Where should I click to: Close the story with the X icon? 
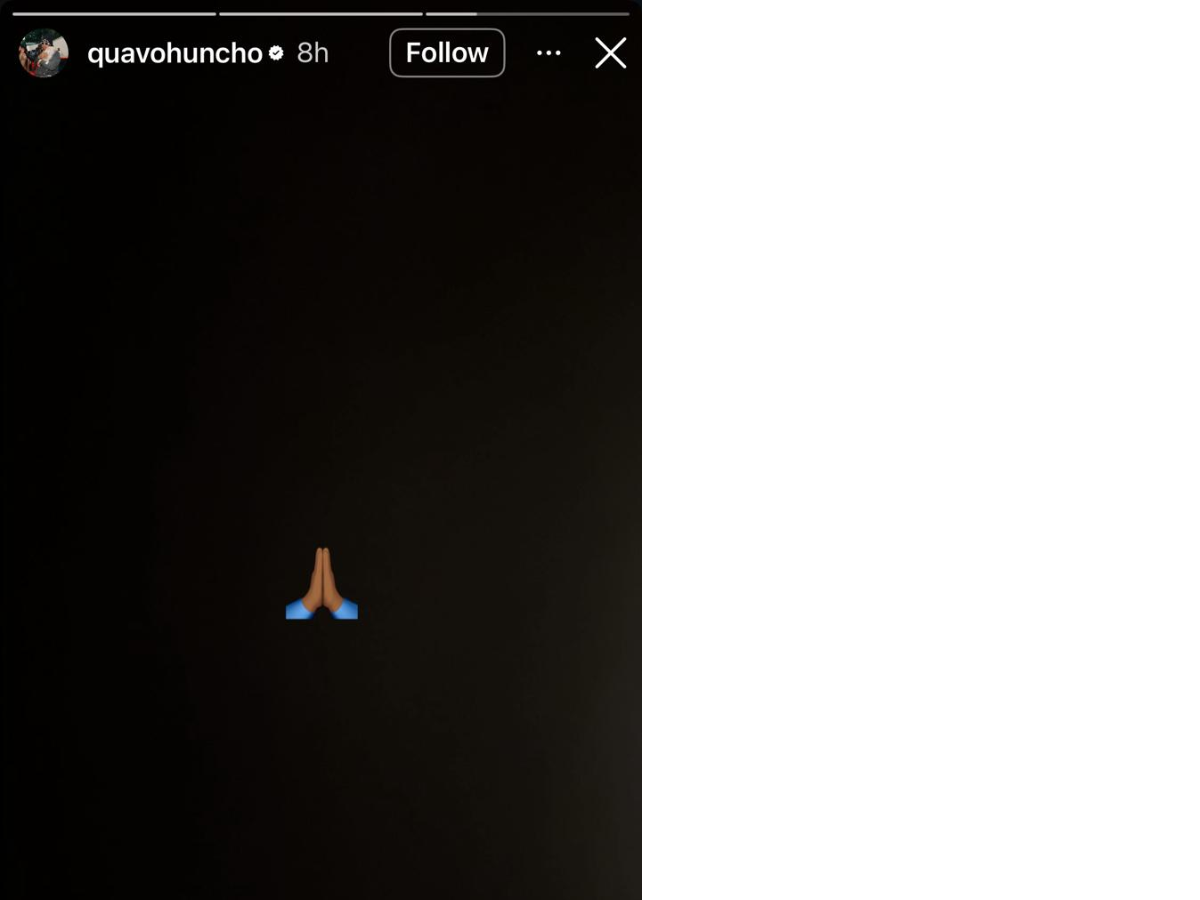tap(610, 53)
